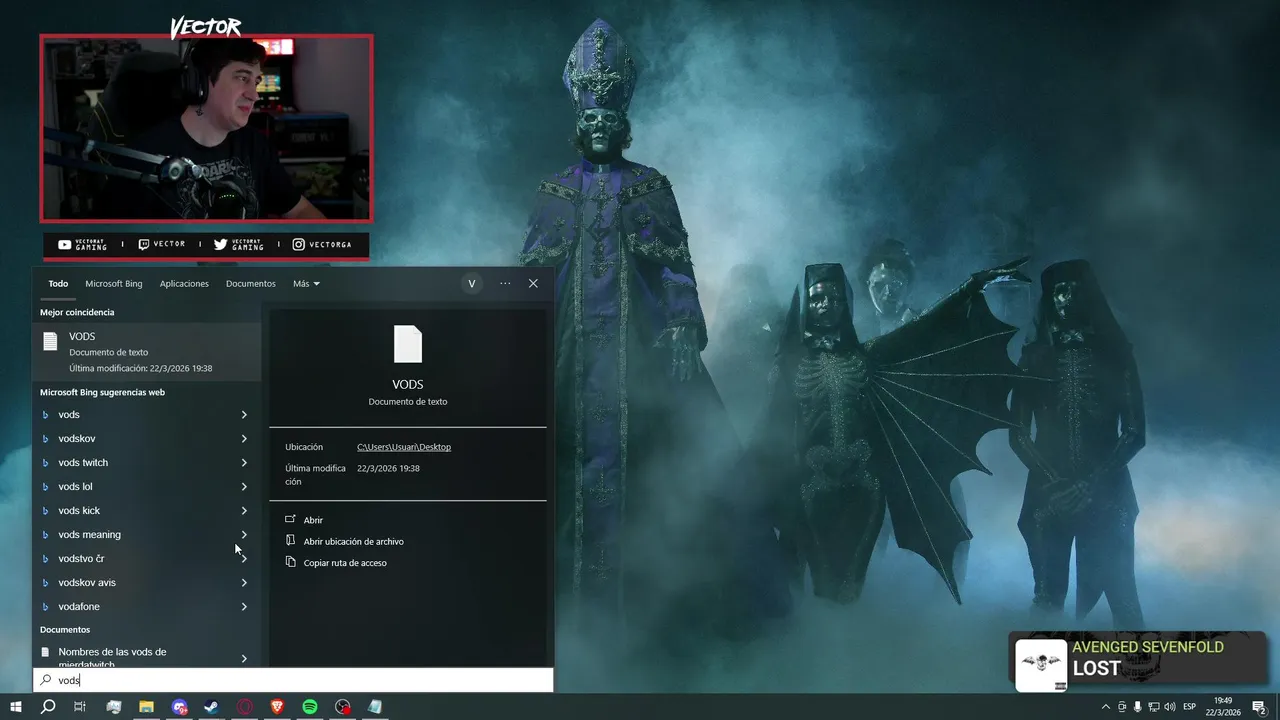The height and width of the screenshot is (720, 1280).
Task: Click the microphone tray icon
Action: (x=1137, y=707)
